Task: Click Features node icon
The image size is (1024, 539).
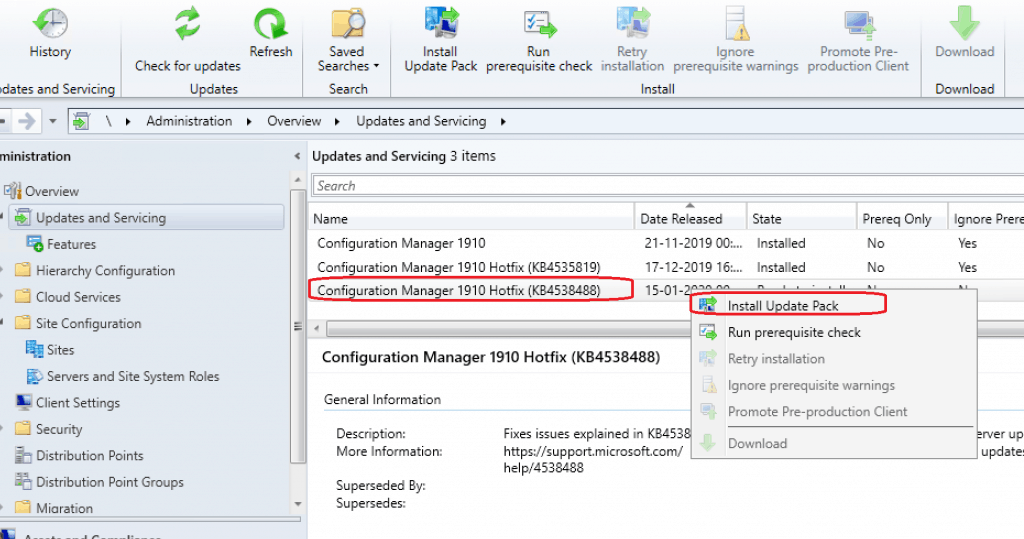Action: click(35, 244)
